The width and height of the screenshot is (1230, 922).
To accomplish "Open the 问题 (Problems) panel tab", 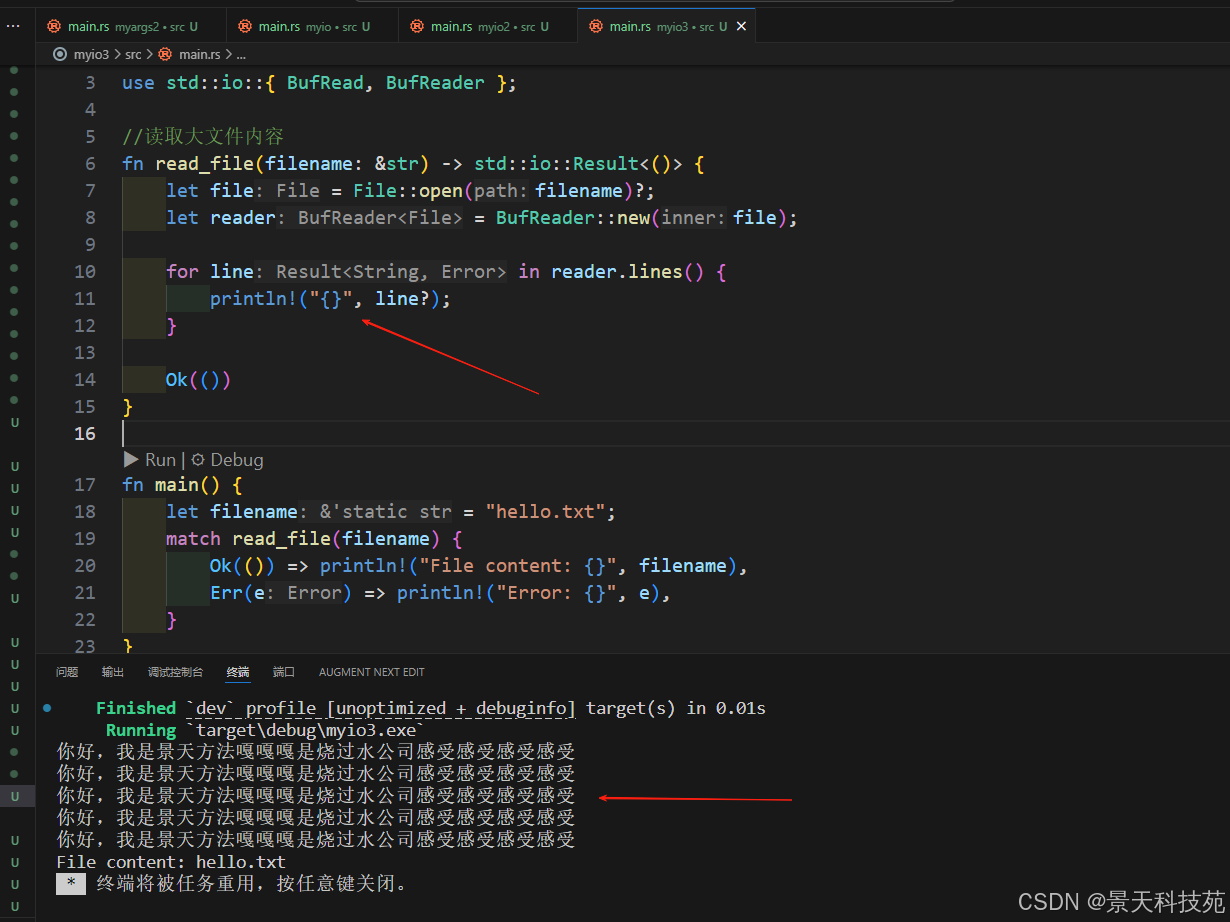I will [67, 672].
